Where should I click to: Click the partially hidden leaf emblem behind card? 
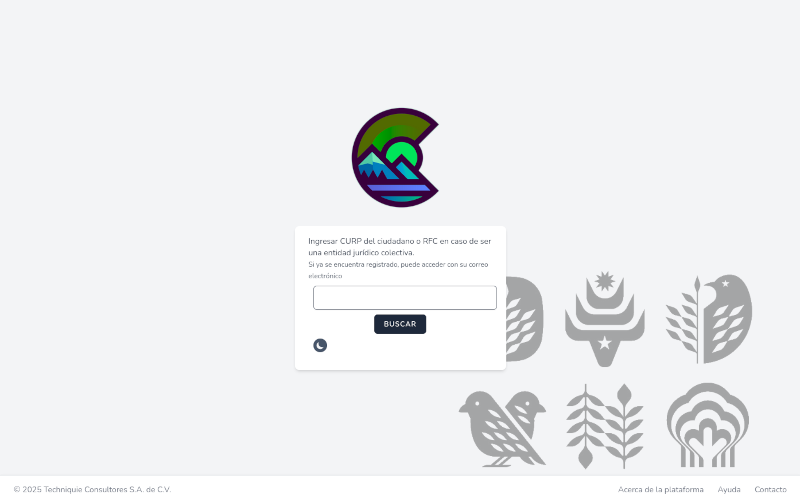[x=524, y=319]
